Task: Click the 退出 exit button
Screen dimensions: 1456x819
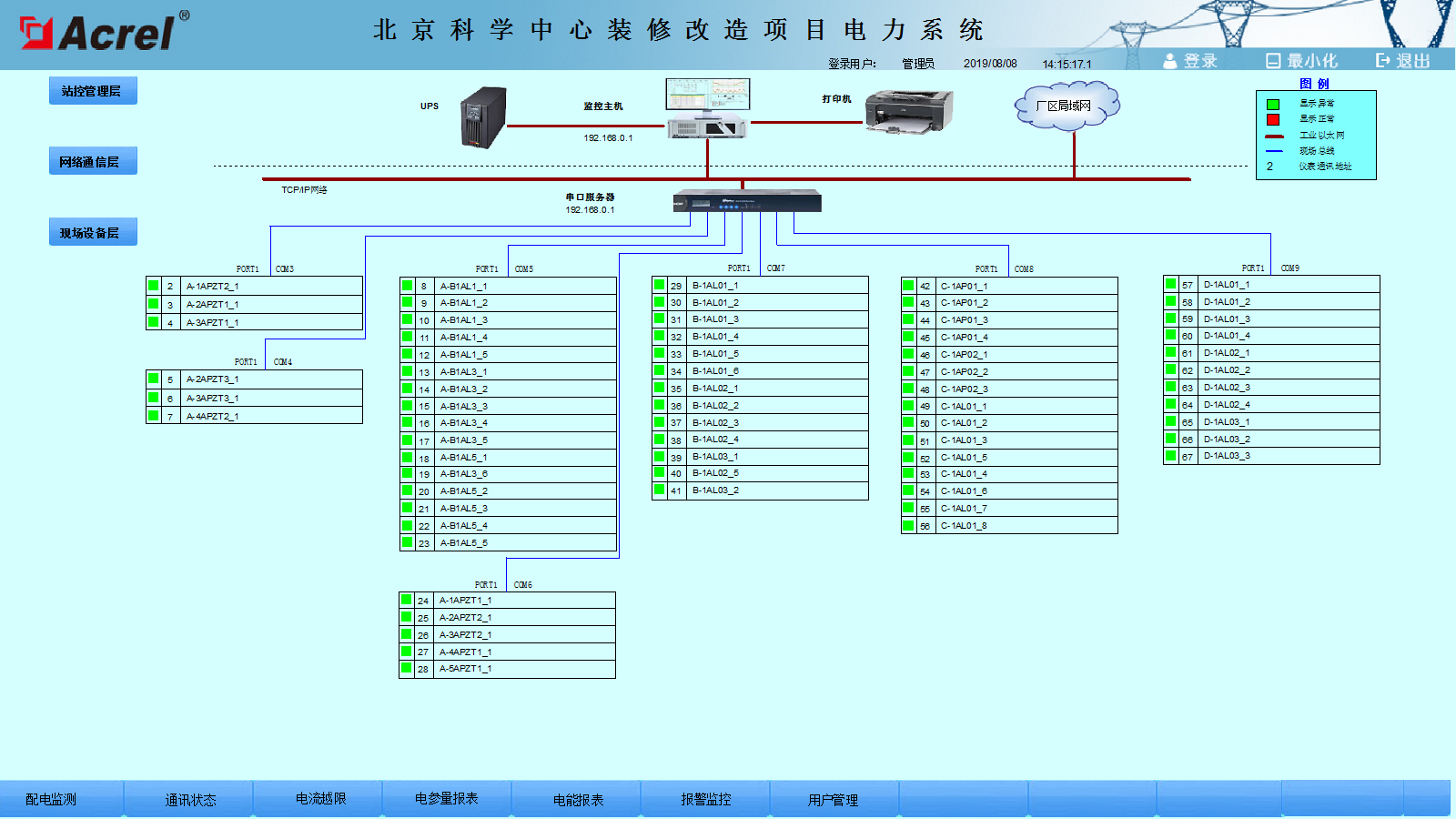Action: pyautogui.click(x=1403, y=61)
